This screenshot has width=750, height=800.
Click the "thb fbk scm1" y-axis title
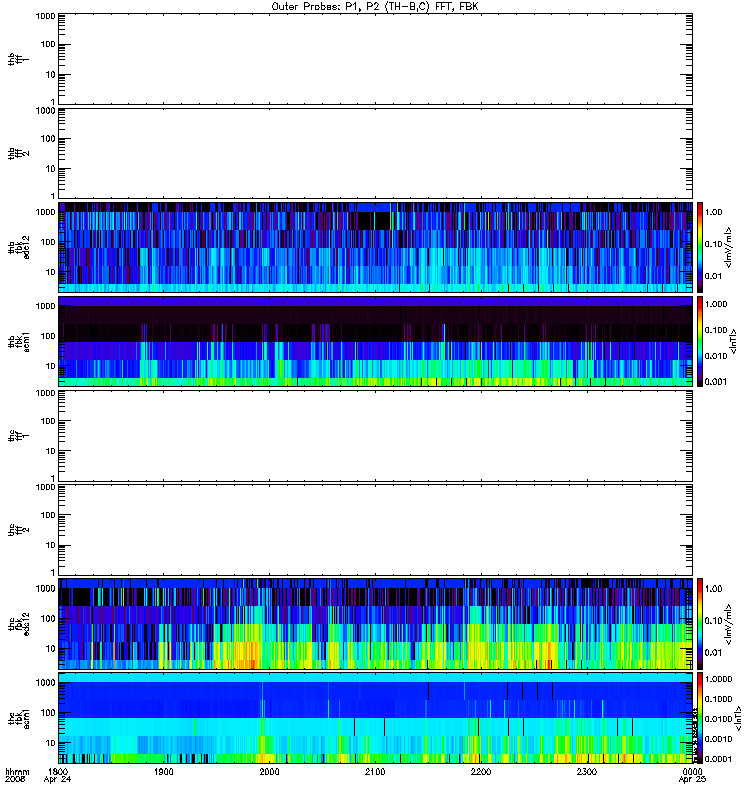coord(18,341)
